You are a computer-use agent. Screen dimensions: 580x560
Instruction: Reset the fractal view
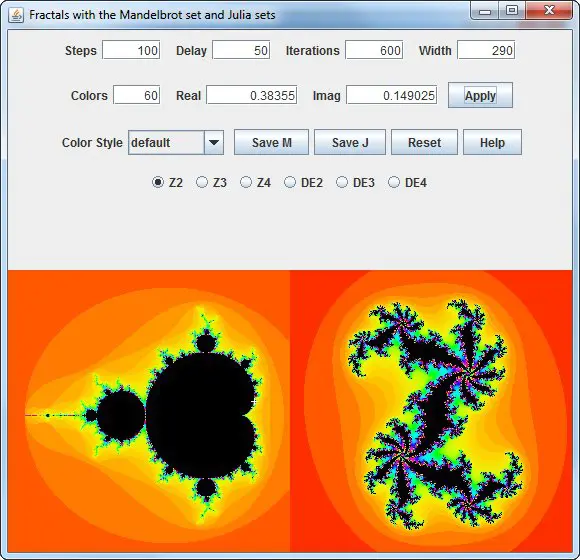coord(424,142)
